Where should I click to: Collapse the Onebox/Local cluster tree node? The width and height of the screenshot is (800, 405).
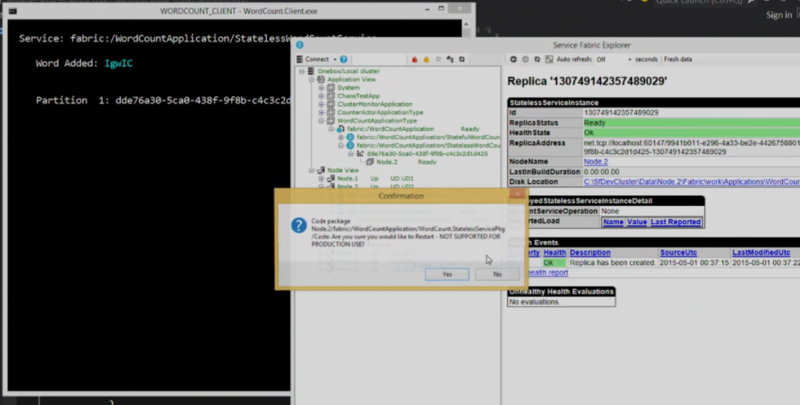pos(302,71)
